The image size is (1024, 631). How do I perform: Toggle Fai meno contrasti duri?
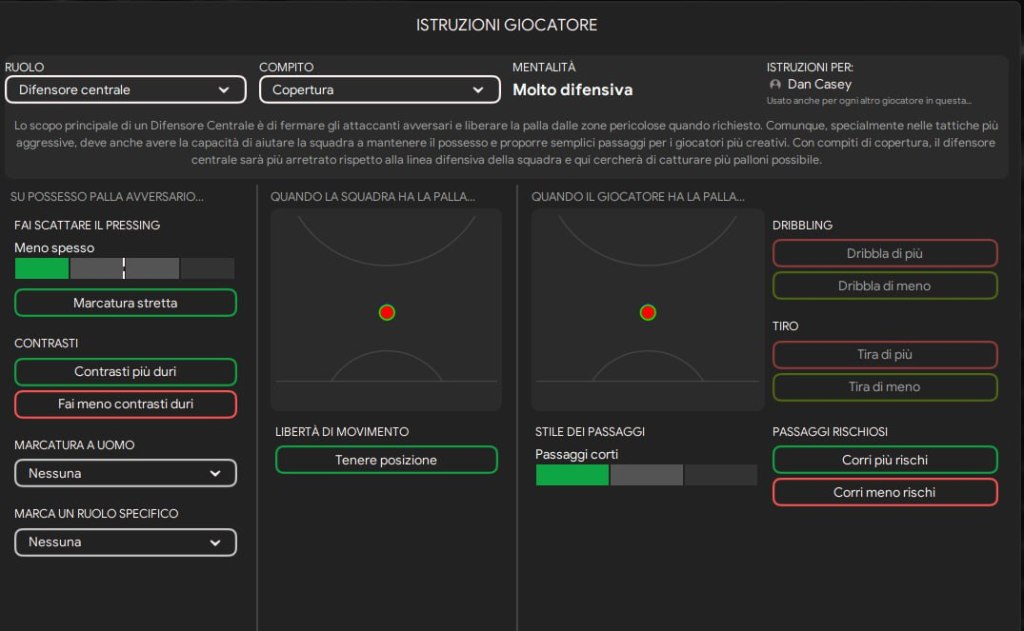[125, 404]
